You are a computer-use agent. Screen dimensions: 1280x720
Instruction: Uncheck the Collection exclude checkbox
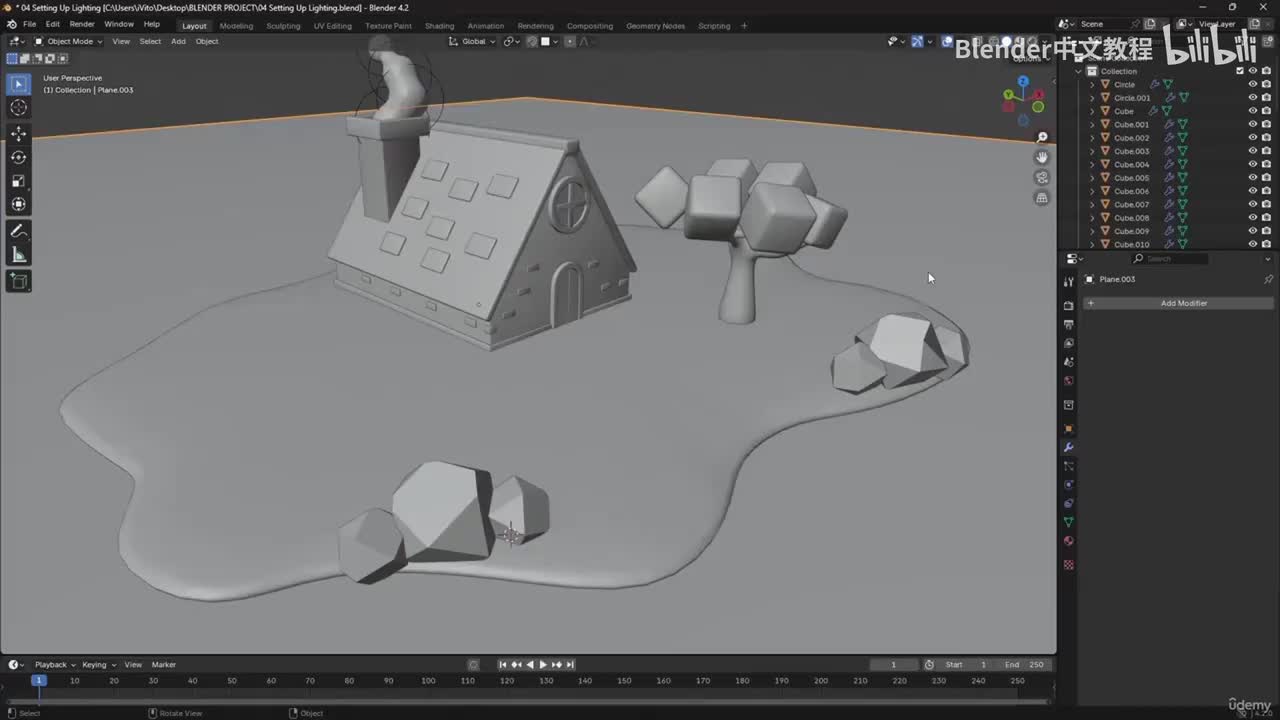[1240, 71]
